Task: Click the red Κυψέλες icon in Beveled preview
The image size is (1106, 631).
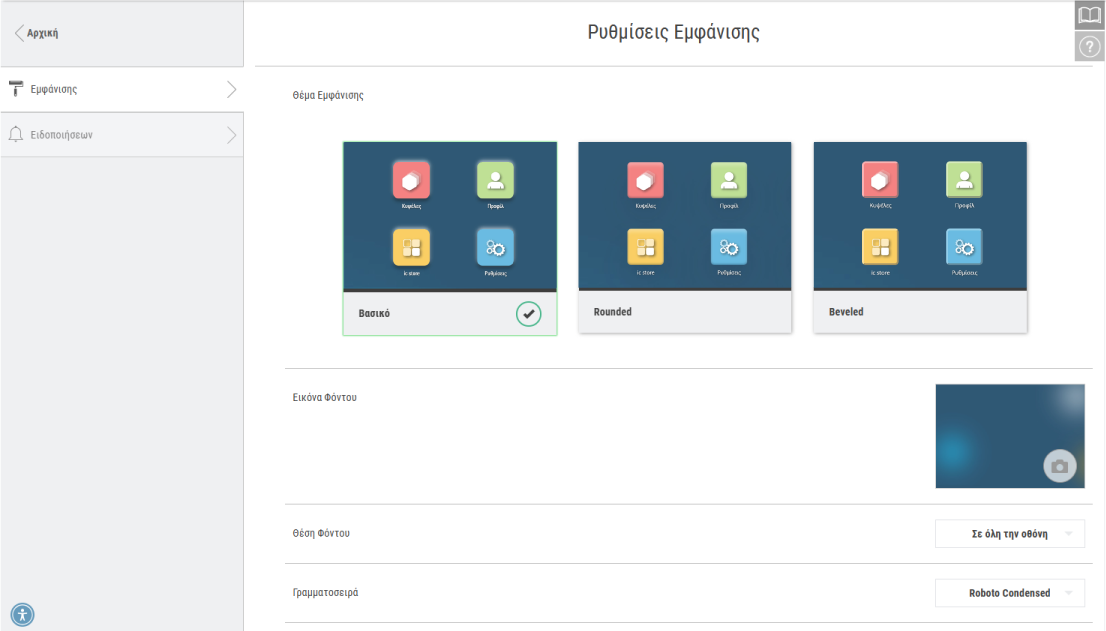Action: point(880,180)
